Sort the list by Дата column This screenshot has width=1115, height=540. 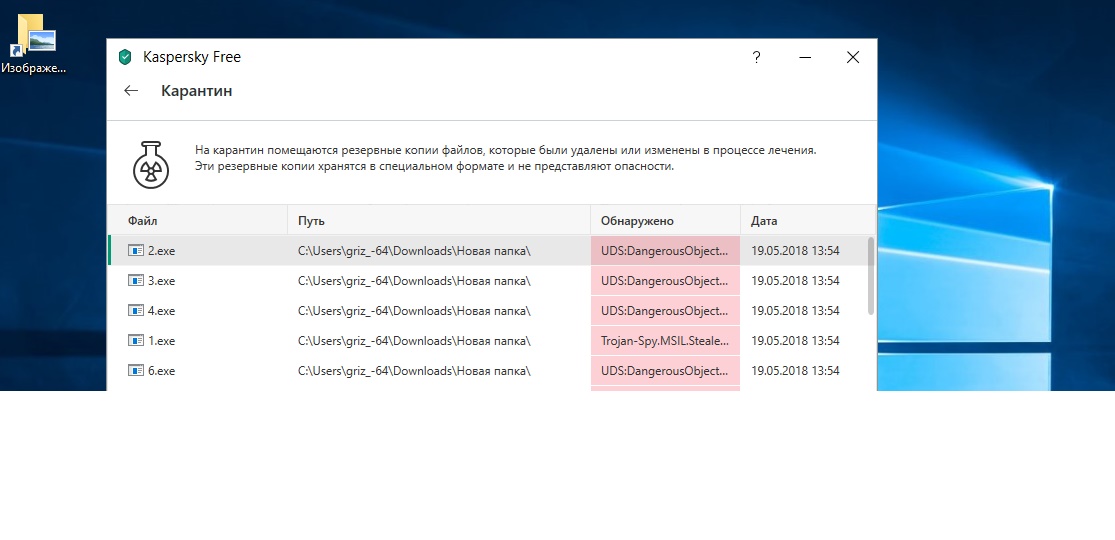click(764, 221)
